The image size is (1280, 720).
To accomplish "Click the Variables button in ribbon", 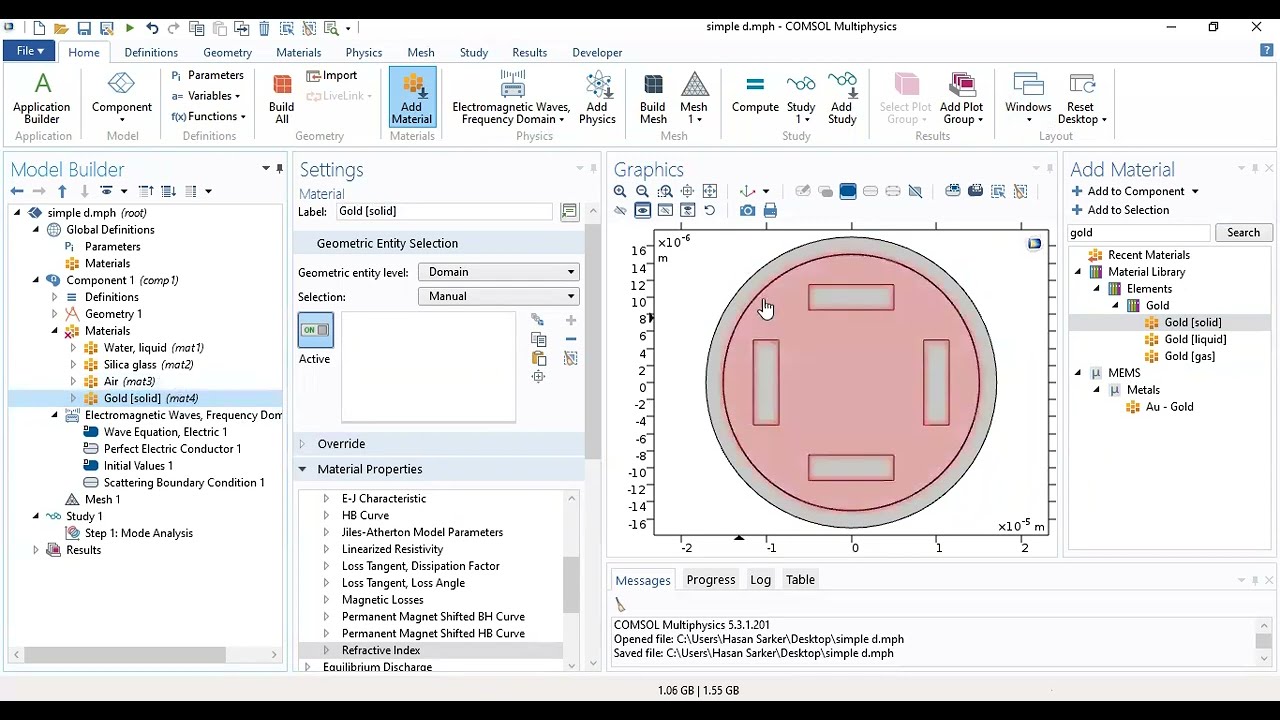I will 206,96.
